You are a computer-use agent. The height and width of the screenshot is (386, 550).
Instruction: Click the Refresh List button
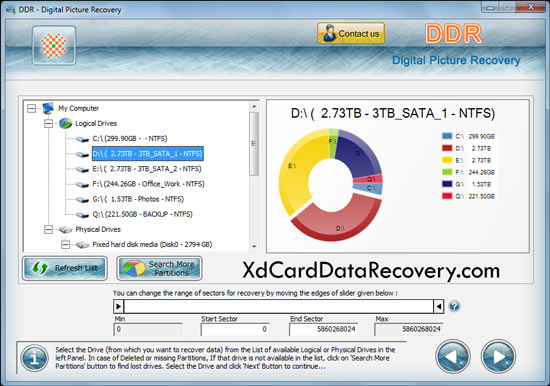click(65, 268)
